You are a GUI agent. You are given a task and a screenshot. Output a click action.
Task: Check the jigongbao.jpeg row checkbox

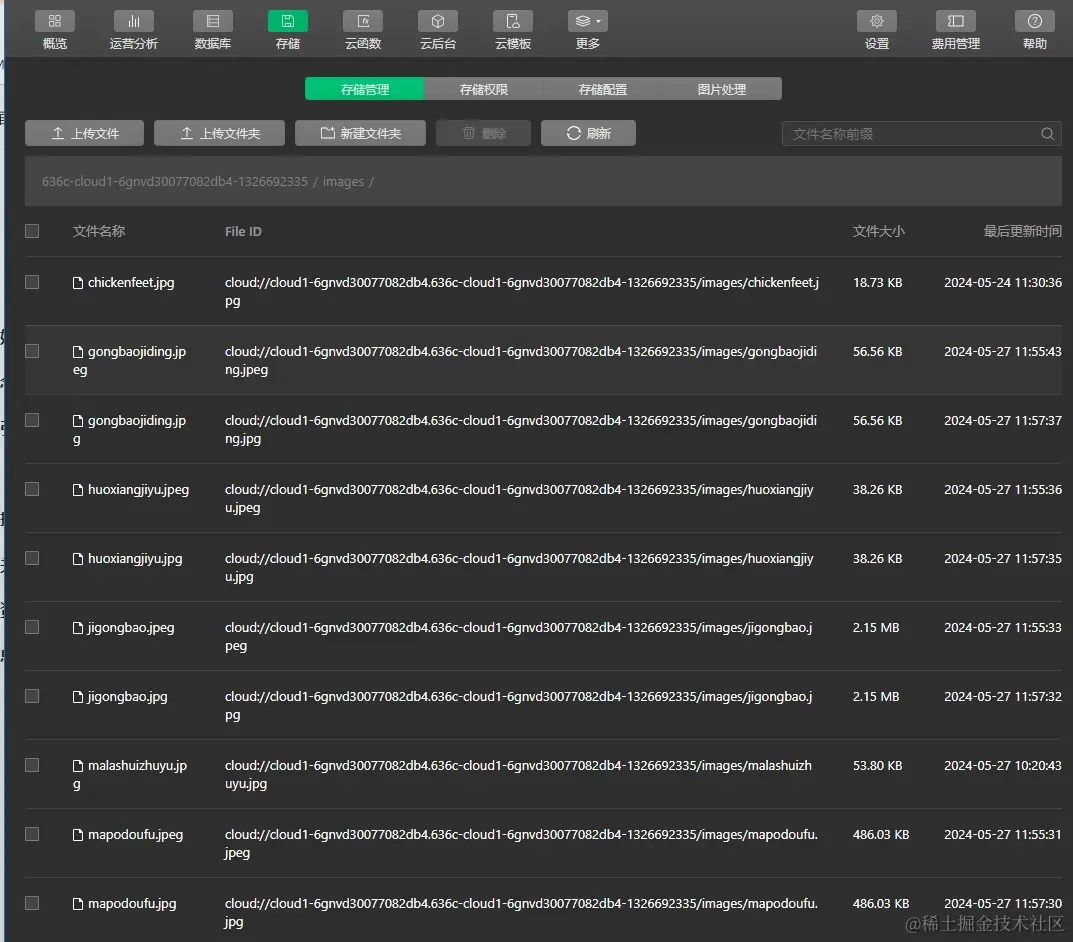(32, 627)
